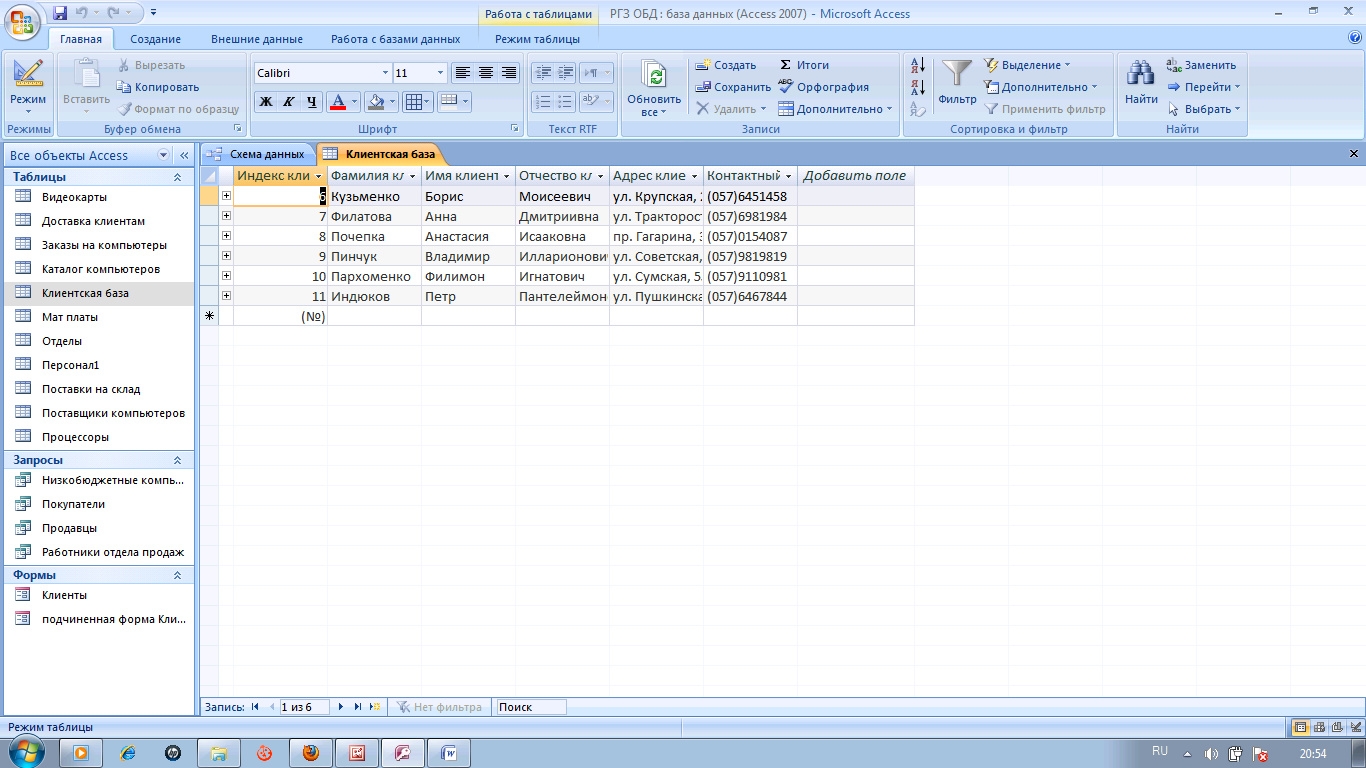Image resolution: width=1366 pixels, height=768 pixels.
Task: Click Орфография spelling button
Action: (824, 87)
